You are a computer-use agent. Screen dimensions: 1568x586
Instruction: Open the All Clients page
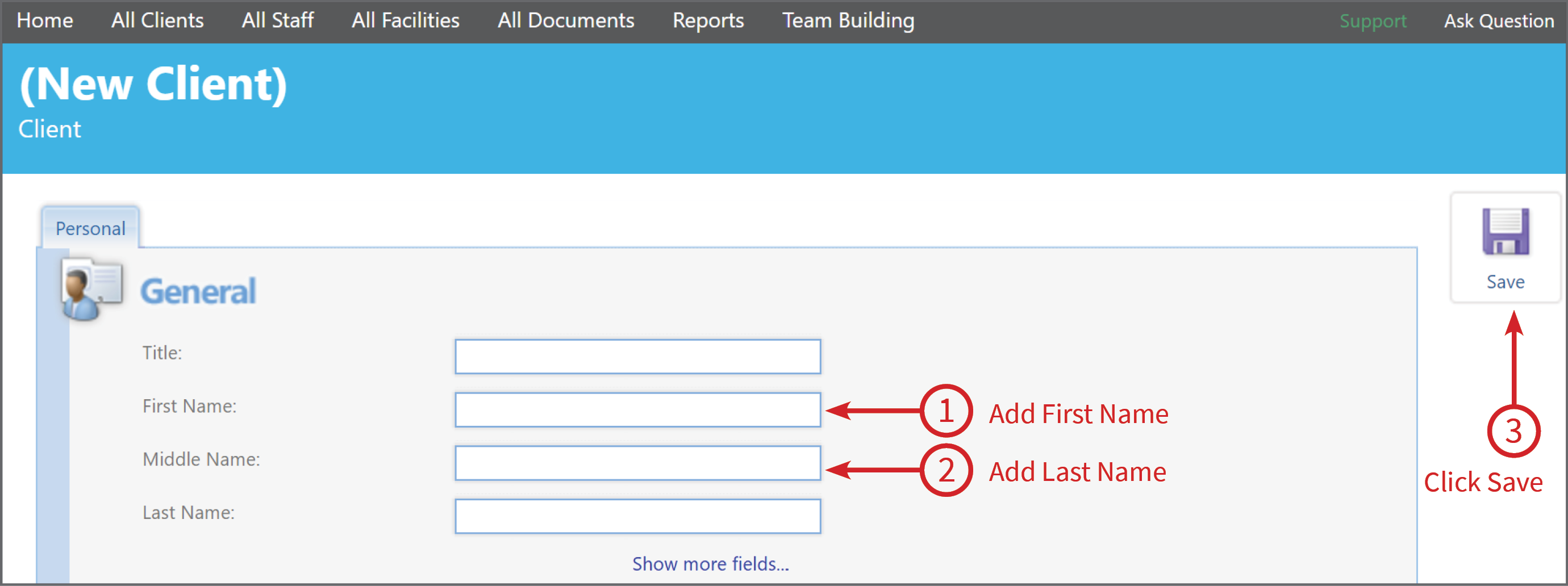tap(156, 20)
